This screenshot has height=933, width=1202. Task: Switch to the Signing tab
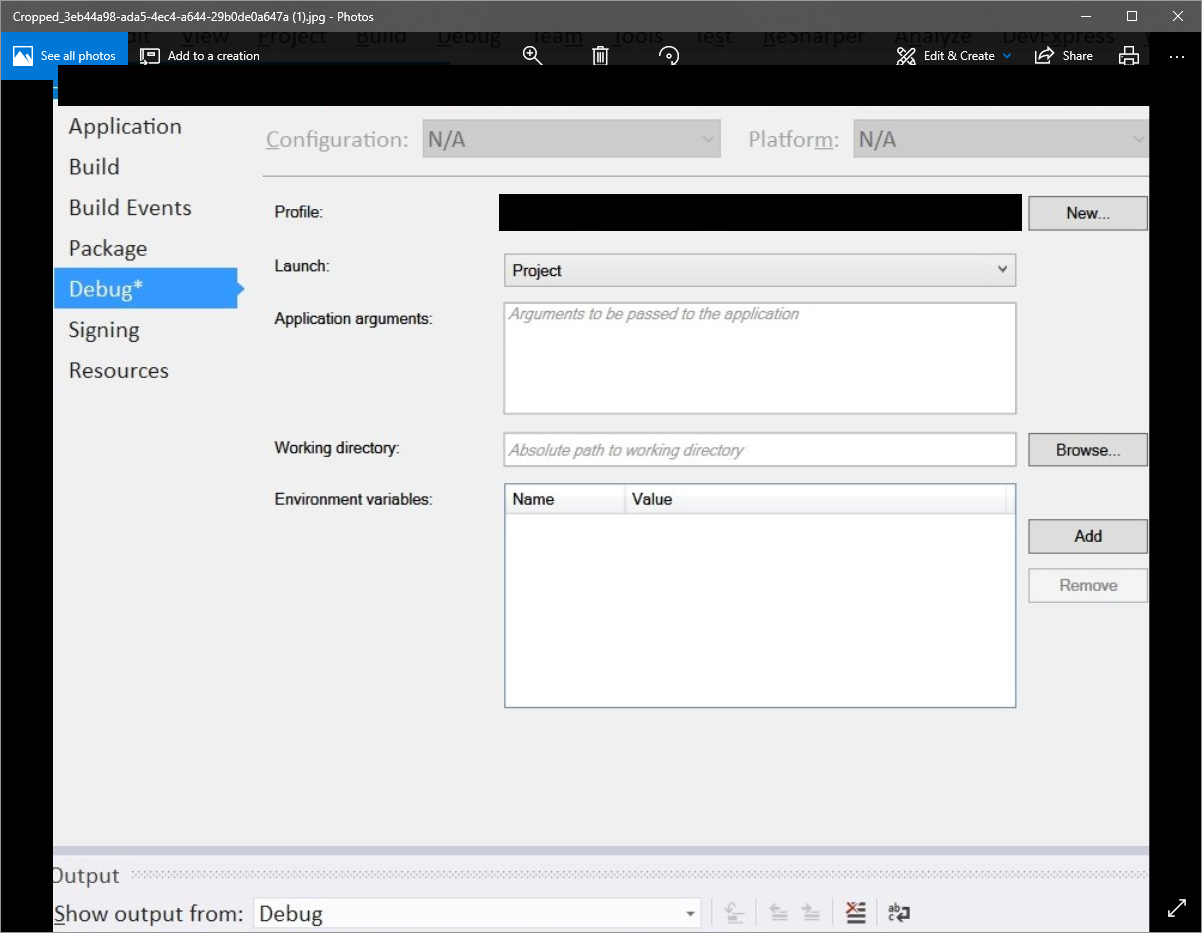pyautogui.click(x=104, y=329)
